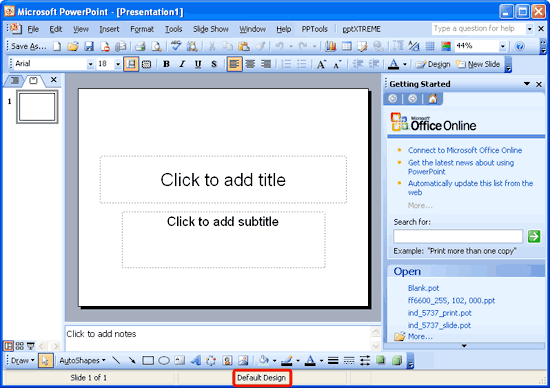The height and width of the screenshot is (388, 550).
Task: Open the 44% zoom dropdown
Action: pyautogui.click(x=503, y=46)
